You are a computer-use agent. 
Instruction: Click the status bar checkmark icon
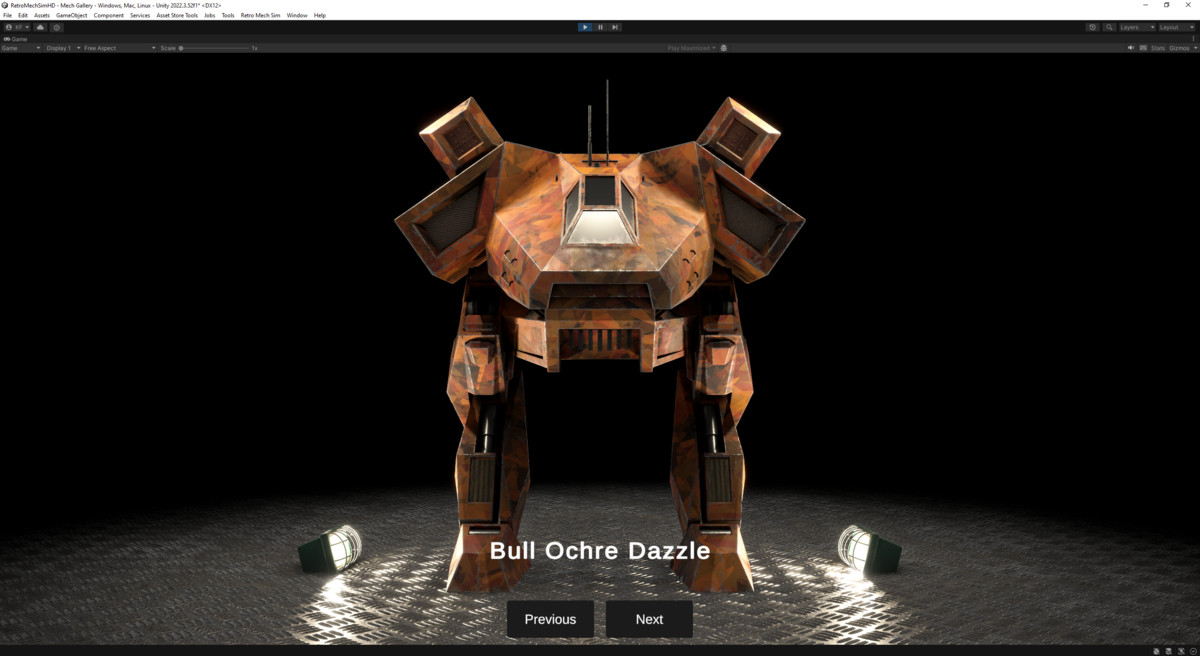tap(1193, 651)
